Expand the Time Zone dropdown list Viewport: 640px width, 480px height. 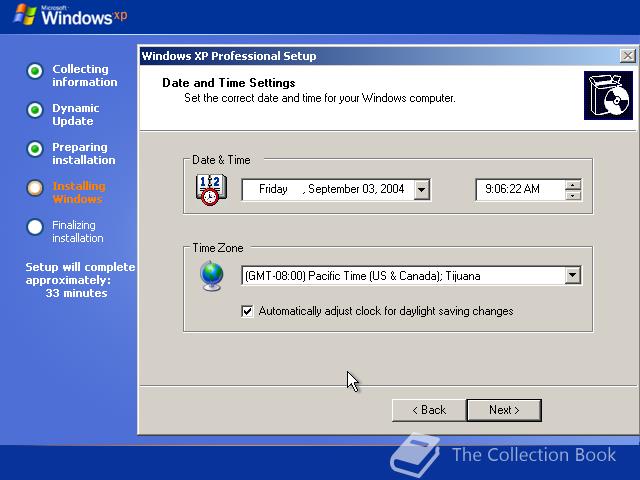tap(573, 276)
